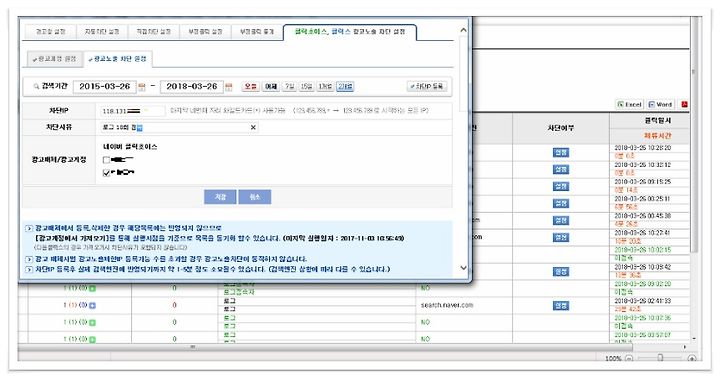720x378 pixels.
Task: Click the blue 저장 save button
Action: click(x=220, y=197)
